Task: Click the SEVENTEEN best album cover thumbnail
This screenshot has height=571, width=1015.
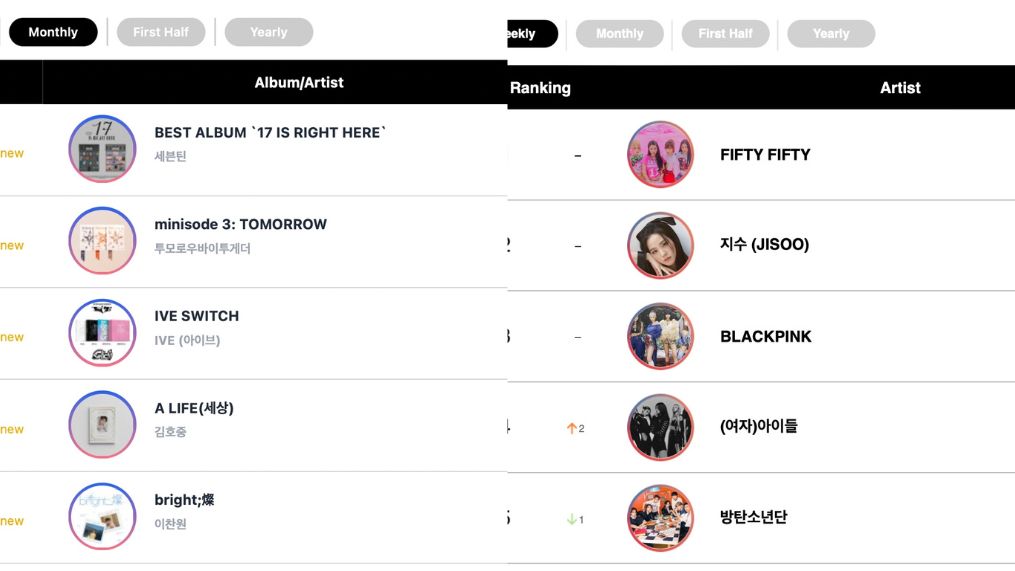Action: [x=102, y=149]
